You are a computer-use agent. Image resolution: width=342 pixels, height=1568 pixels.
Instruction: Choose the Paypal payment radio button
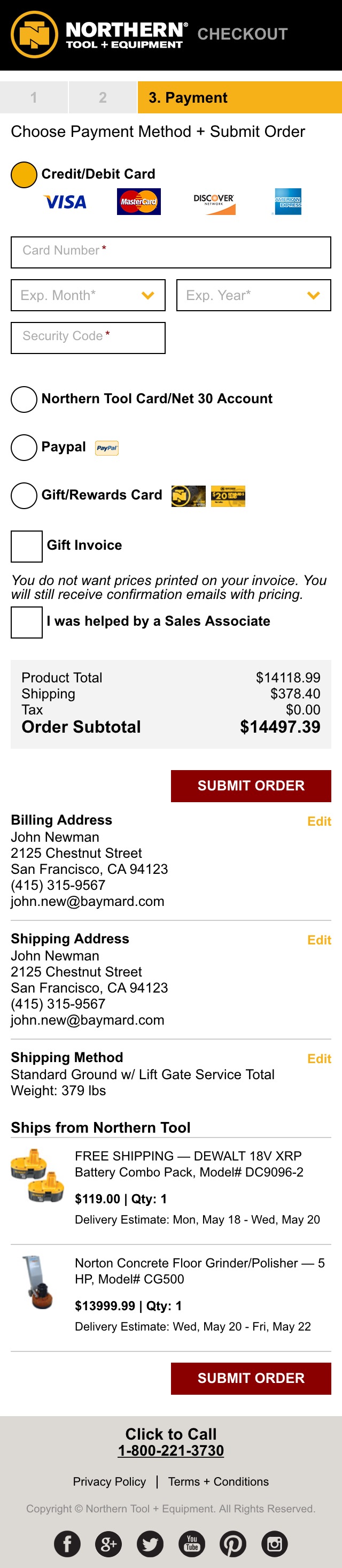25,448
